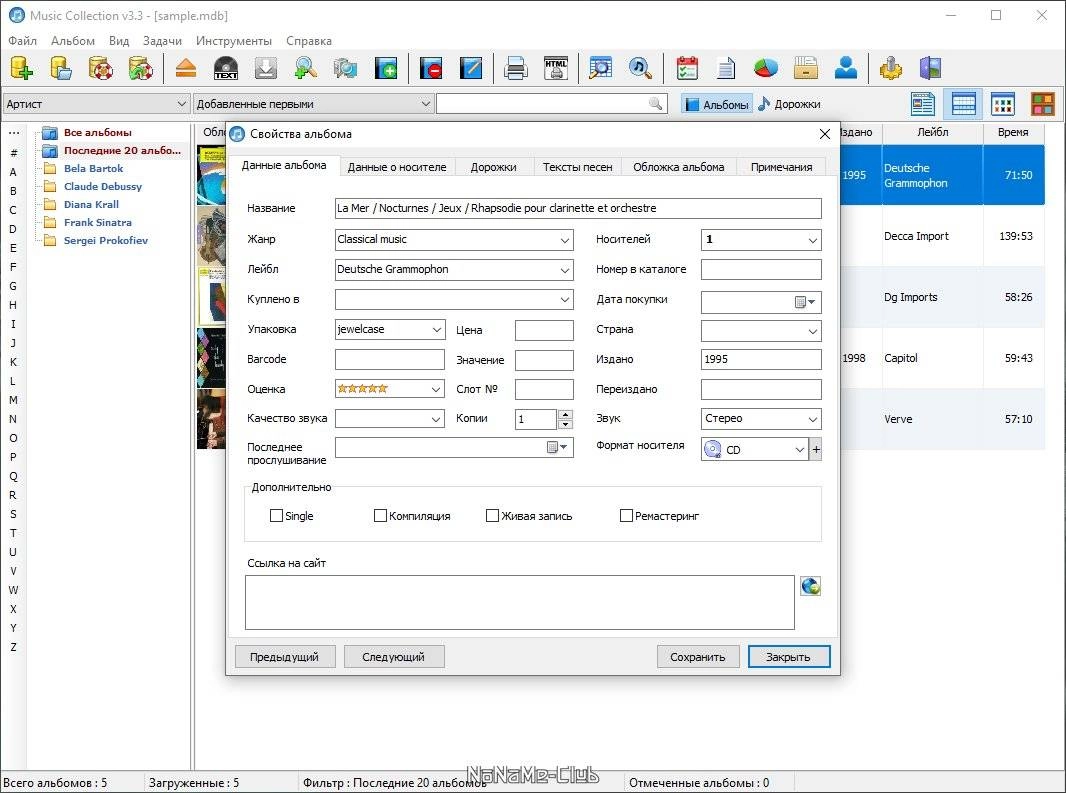
Task: Open the Куплено в dropdown
Action: (564, 300)
